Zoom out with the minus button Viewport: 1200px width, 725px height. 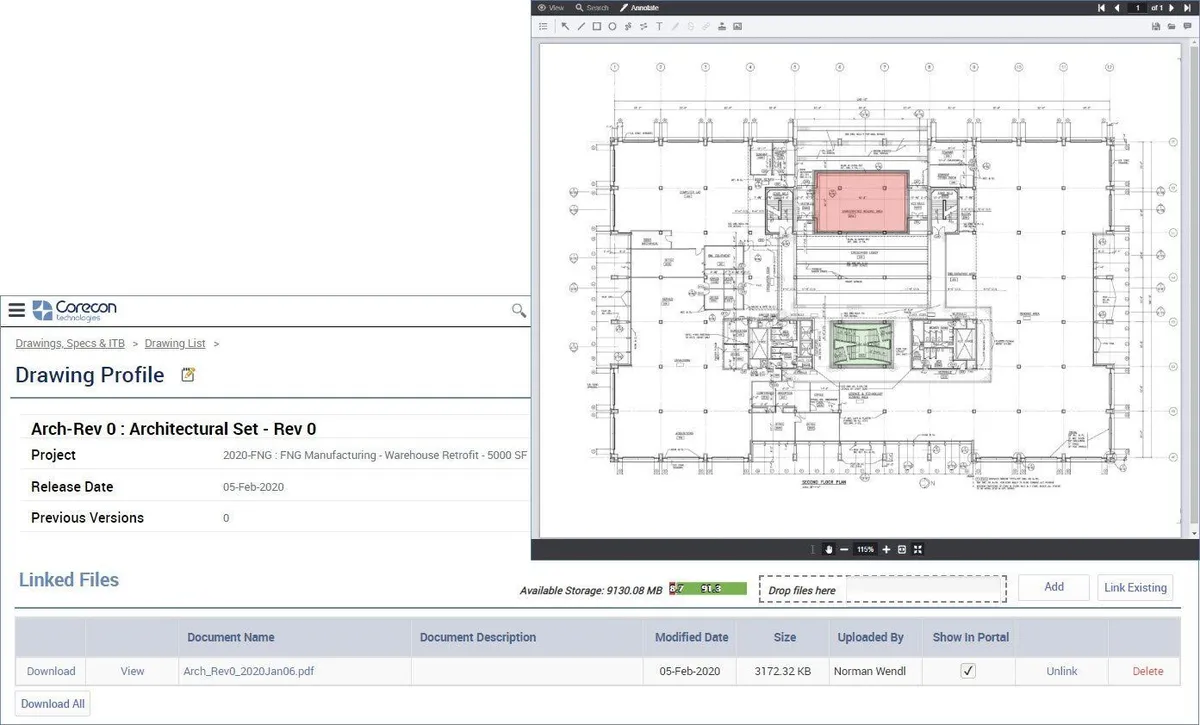[x=844, y=549]
